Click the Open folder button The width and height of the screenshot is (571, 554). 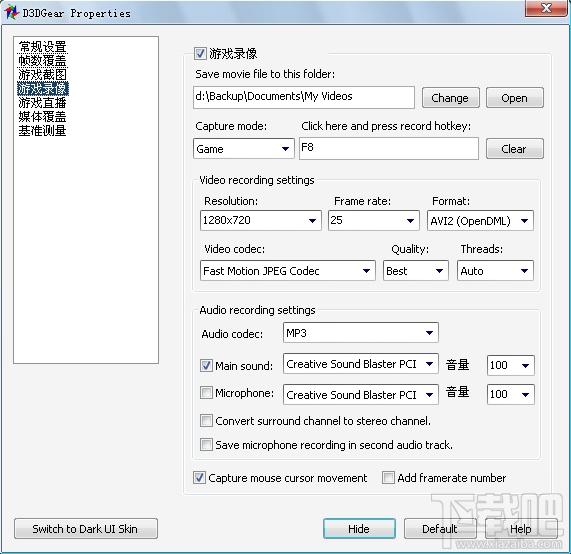(x=515, y=98)
